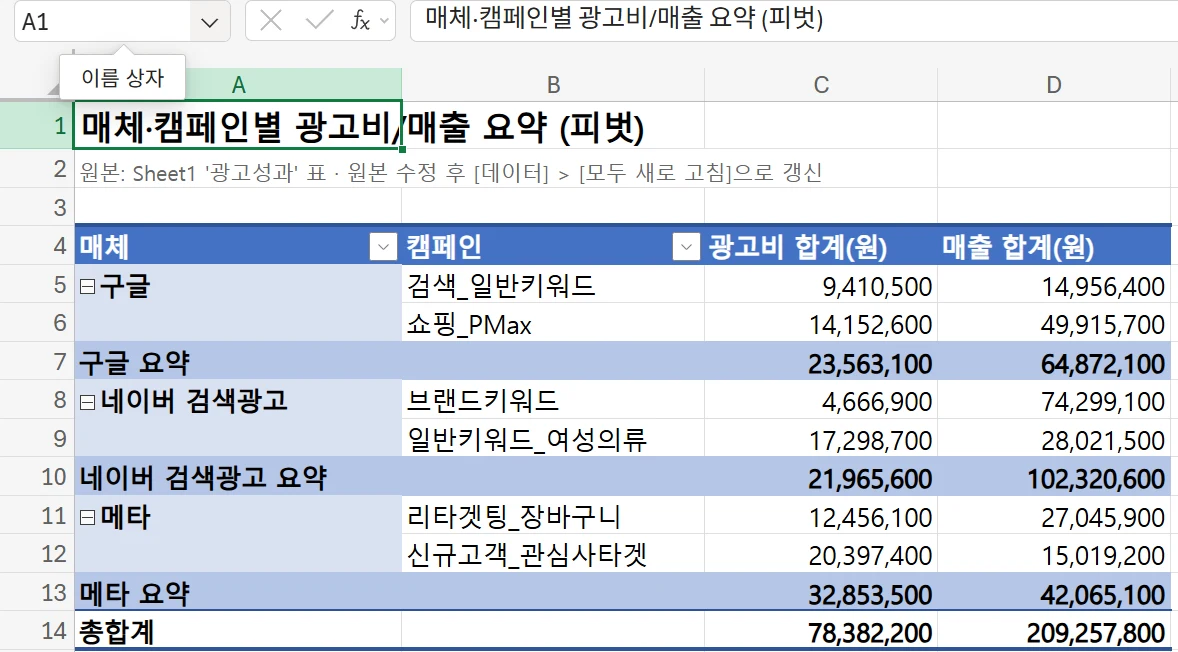Select the 쇼핑_PMax cell

click(x=553, y=324)
